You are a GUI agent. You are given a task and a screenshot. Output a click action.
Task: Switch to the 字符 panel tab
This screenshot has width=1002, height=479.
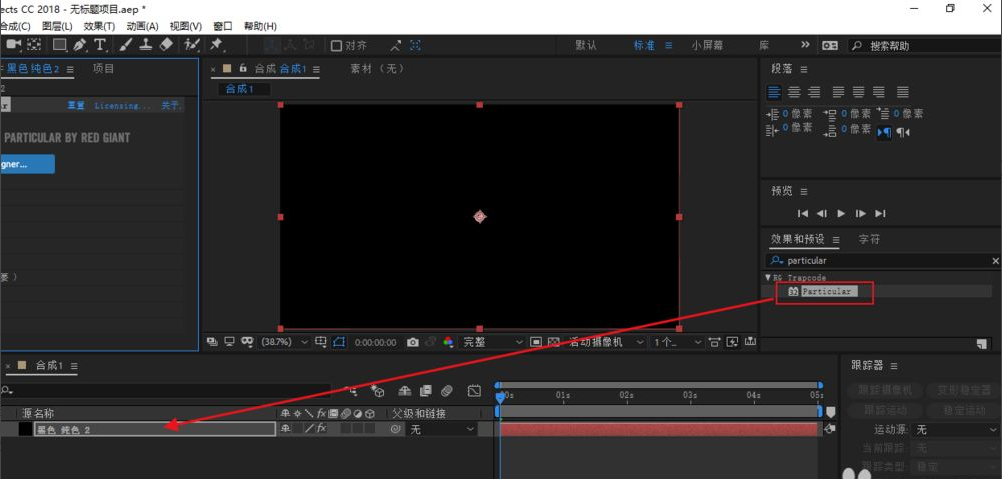(x=869, y=239)
